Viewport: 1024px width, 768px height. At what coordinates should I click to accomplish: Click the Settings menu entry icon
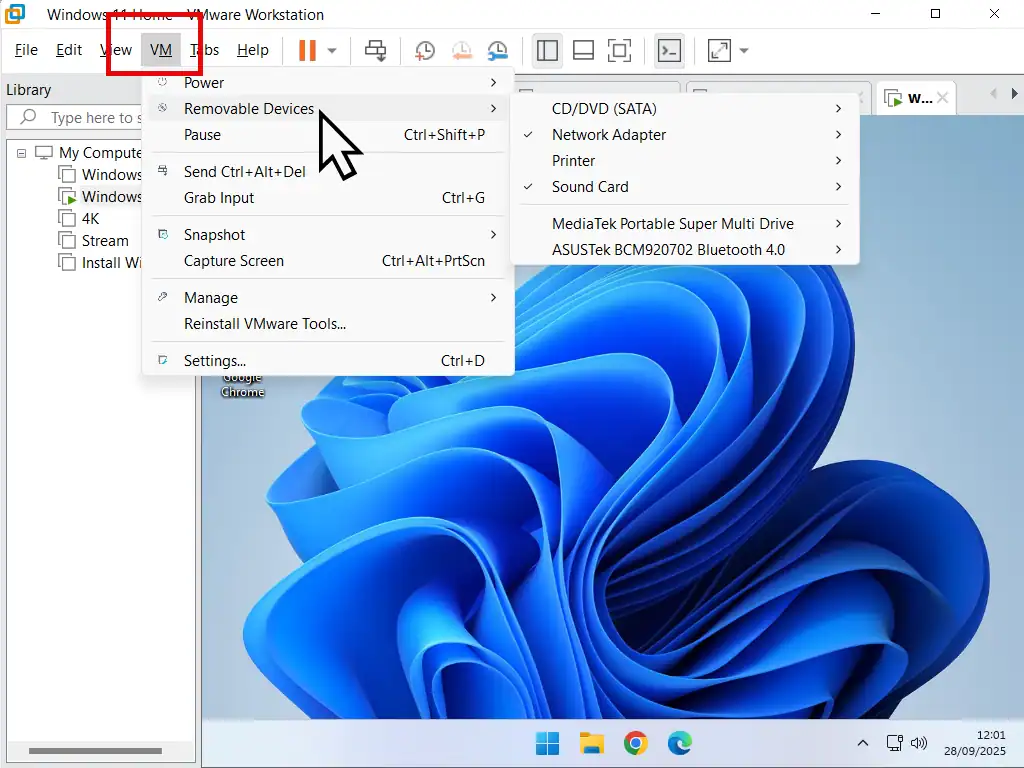163,360
